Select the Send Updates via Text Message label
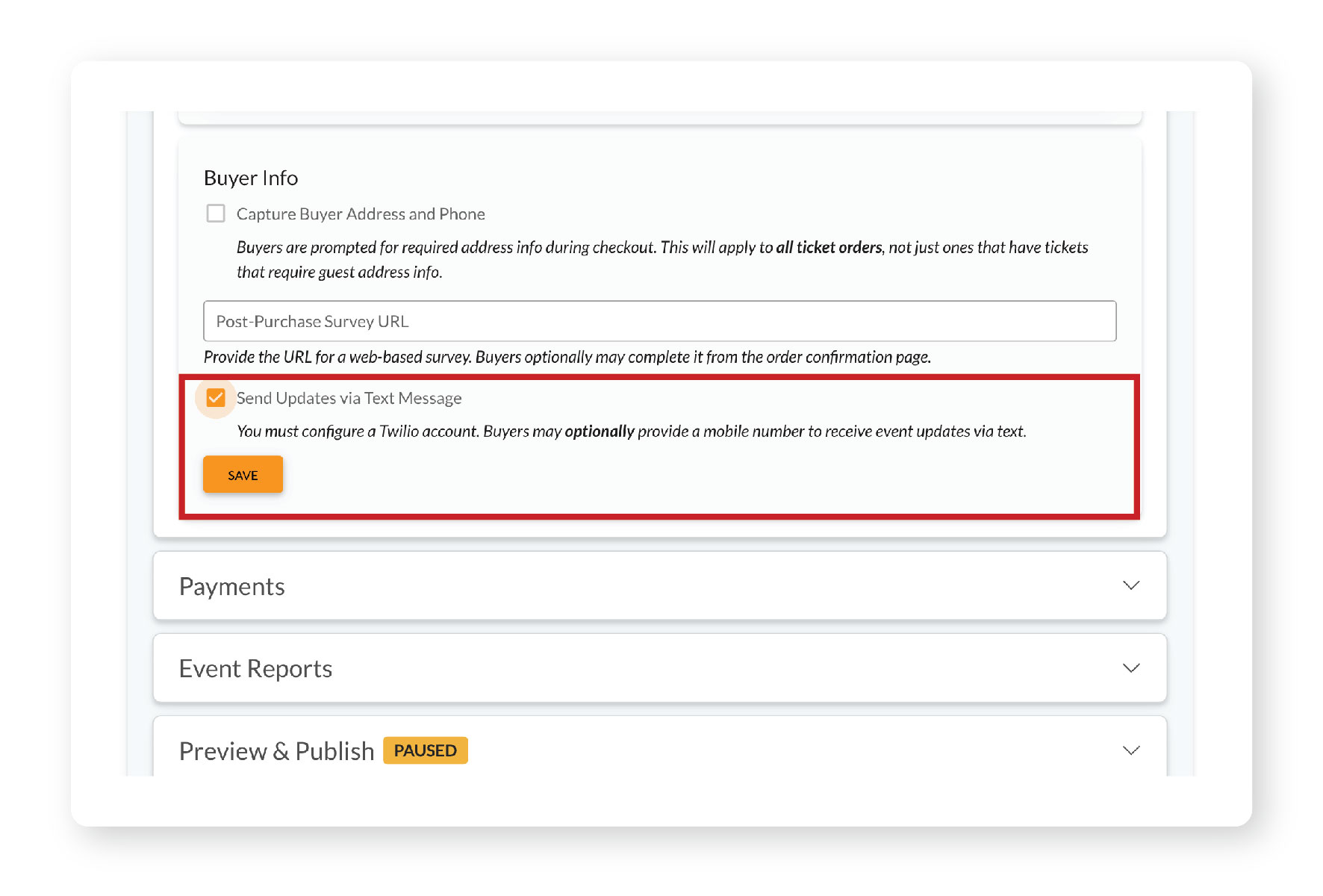The height and width of the screenshot is (896, 1323). click(349, 399)
